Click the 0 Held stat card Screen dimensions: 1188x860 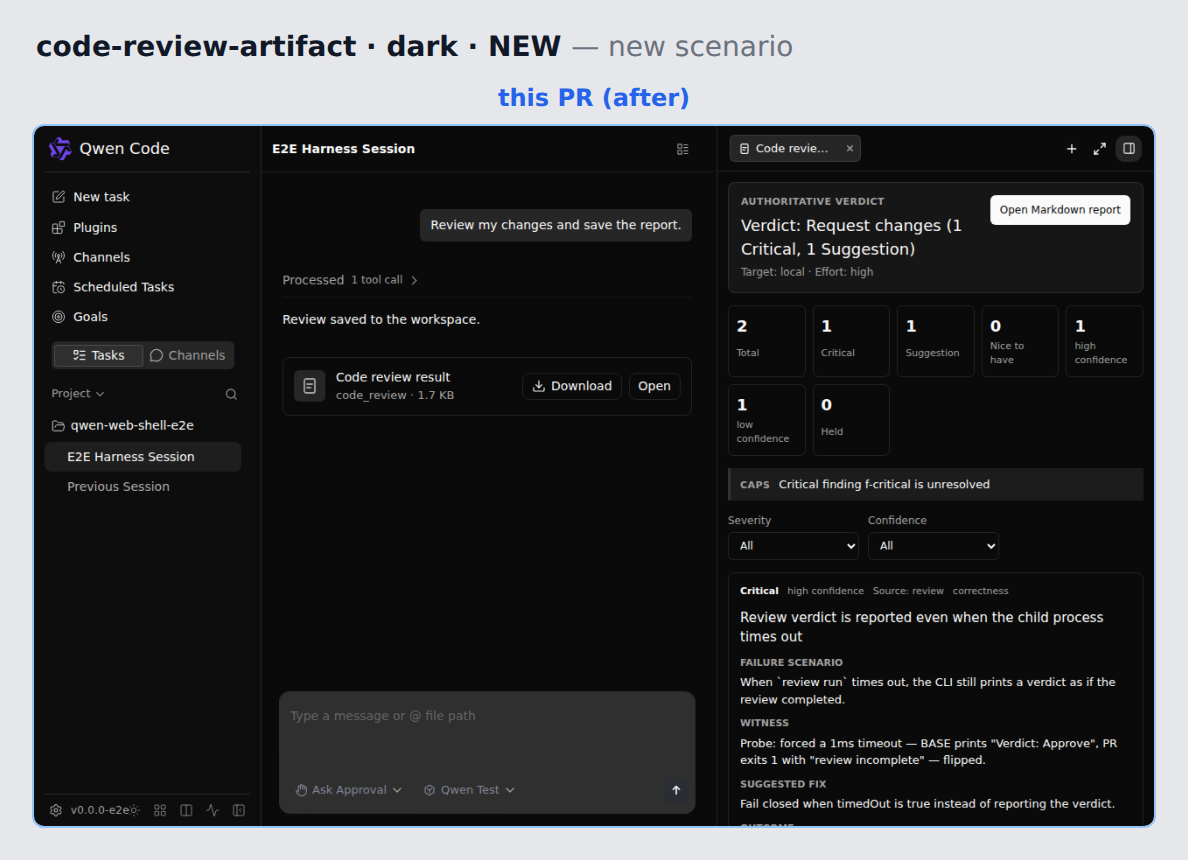click(x=852, y=420)
